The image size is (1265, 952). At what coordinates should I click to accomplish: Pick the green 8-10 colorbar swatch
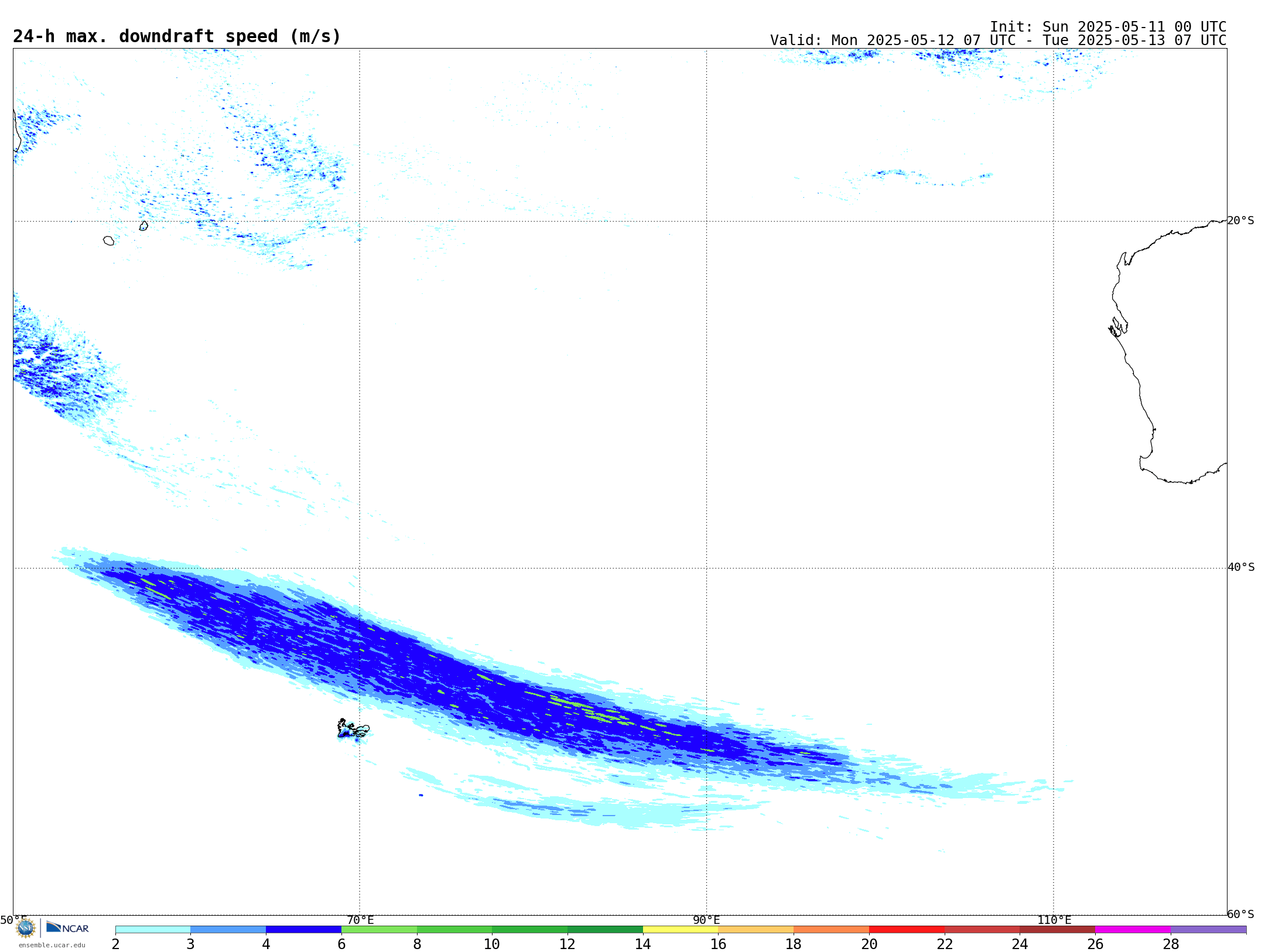454,929
